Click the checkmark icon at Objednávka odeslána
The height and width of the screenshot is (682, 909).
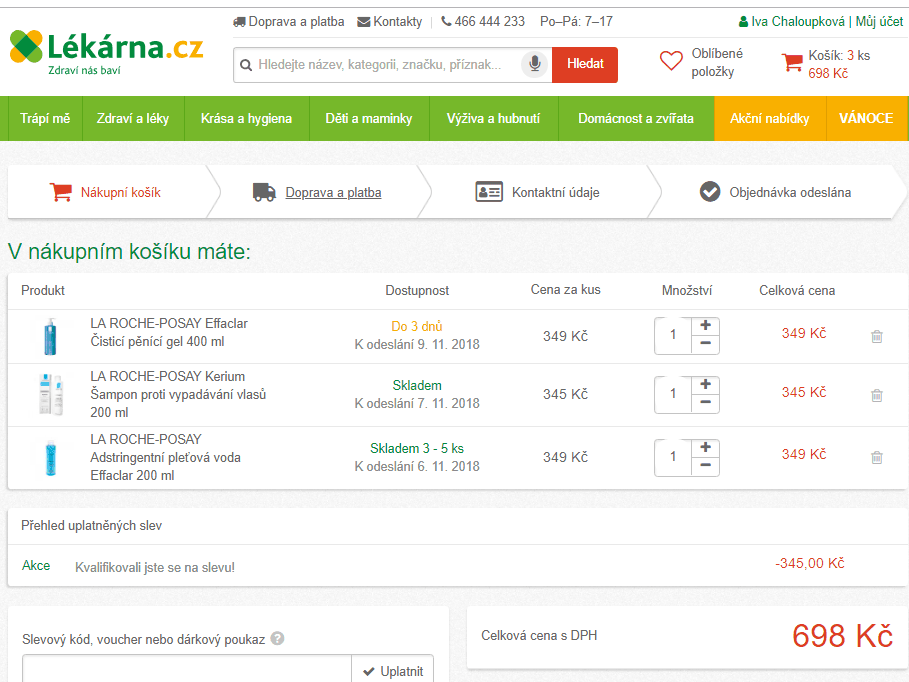pos(711,192)
